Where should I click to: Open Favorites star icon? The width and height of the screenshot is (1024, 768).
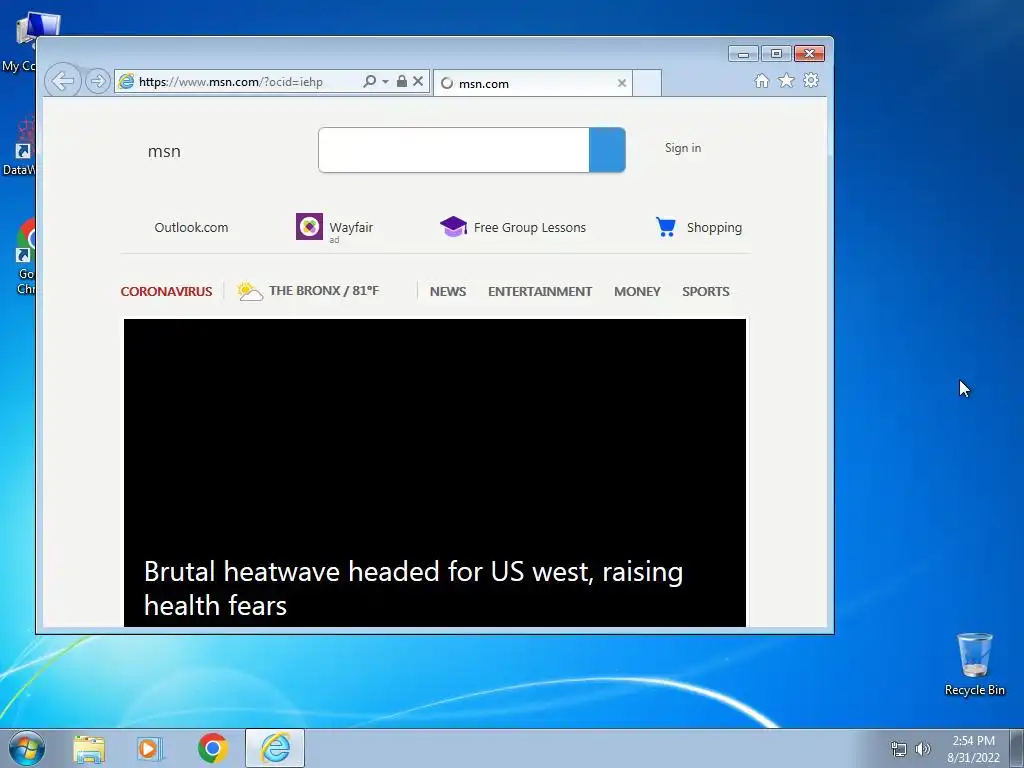click(x=786, y=80)
